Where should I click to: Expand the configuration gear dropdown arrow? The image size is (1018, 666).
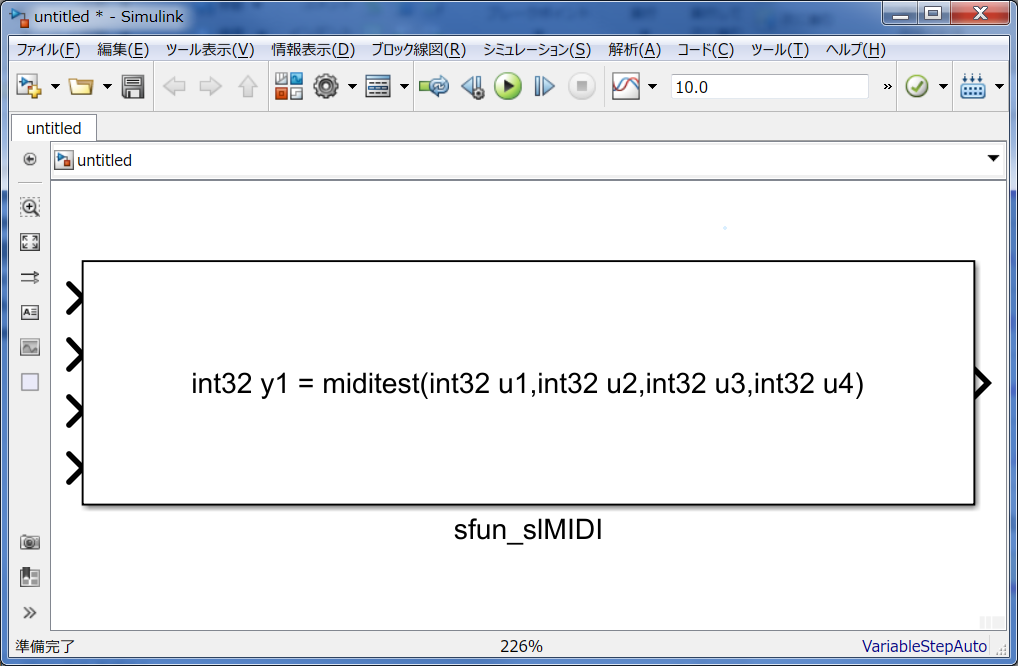(352, 86)
